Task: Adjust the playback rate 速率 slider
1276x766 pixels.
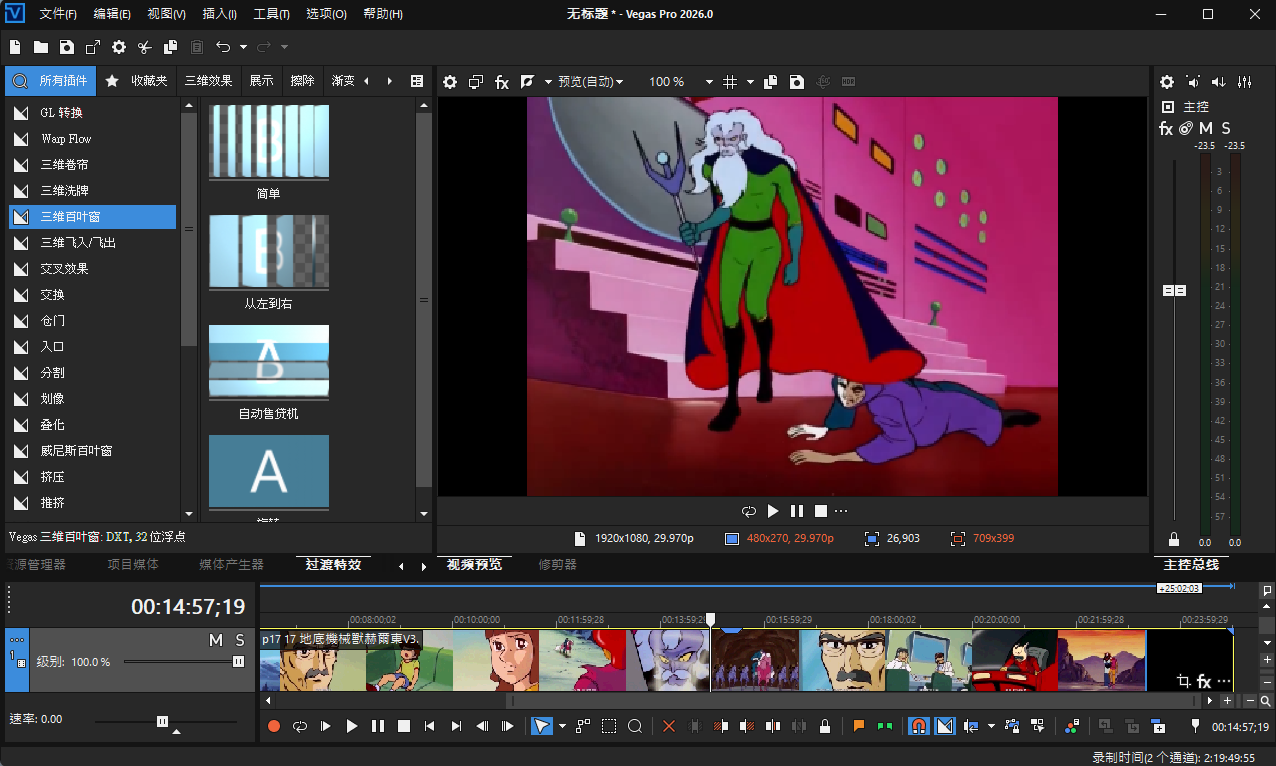Action: [162, 721]
